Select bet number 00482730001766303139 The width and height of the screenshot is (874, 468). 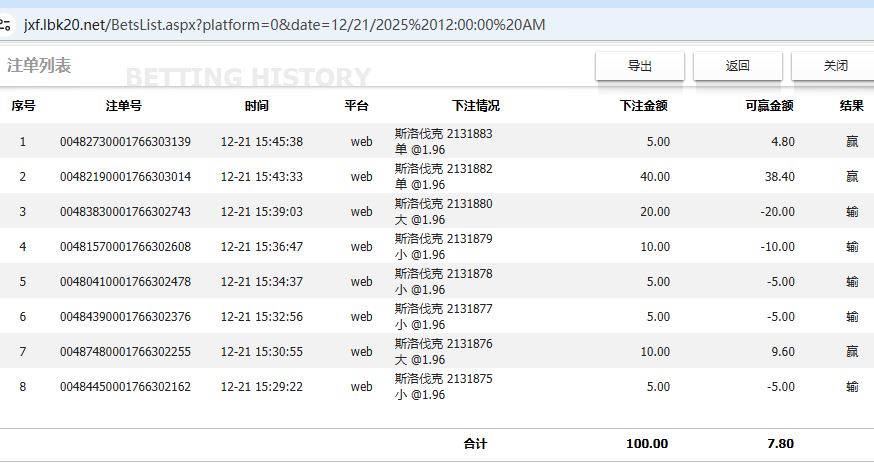(125, 142)
